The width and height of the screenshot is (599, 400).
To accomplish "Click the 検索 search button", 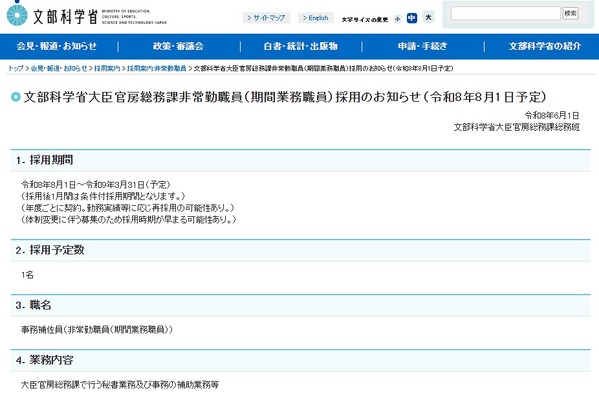I will (570, 13).
